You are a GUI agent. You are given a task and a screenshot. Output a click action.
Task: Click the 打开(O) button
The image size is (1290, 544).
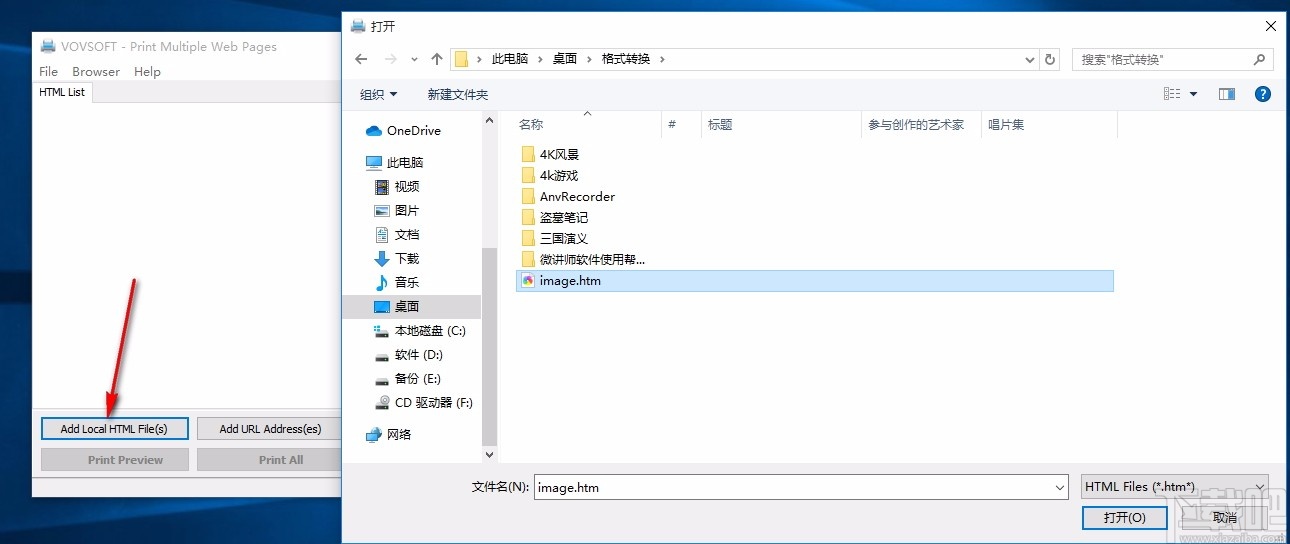(x=1123, y=517)
